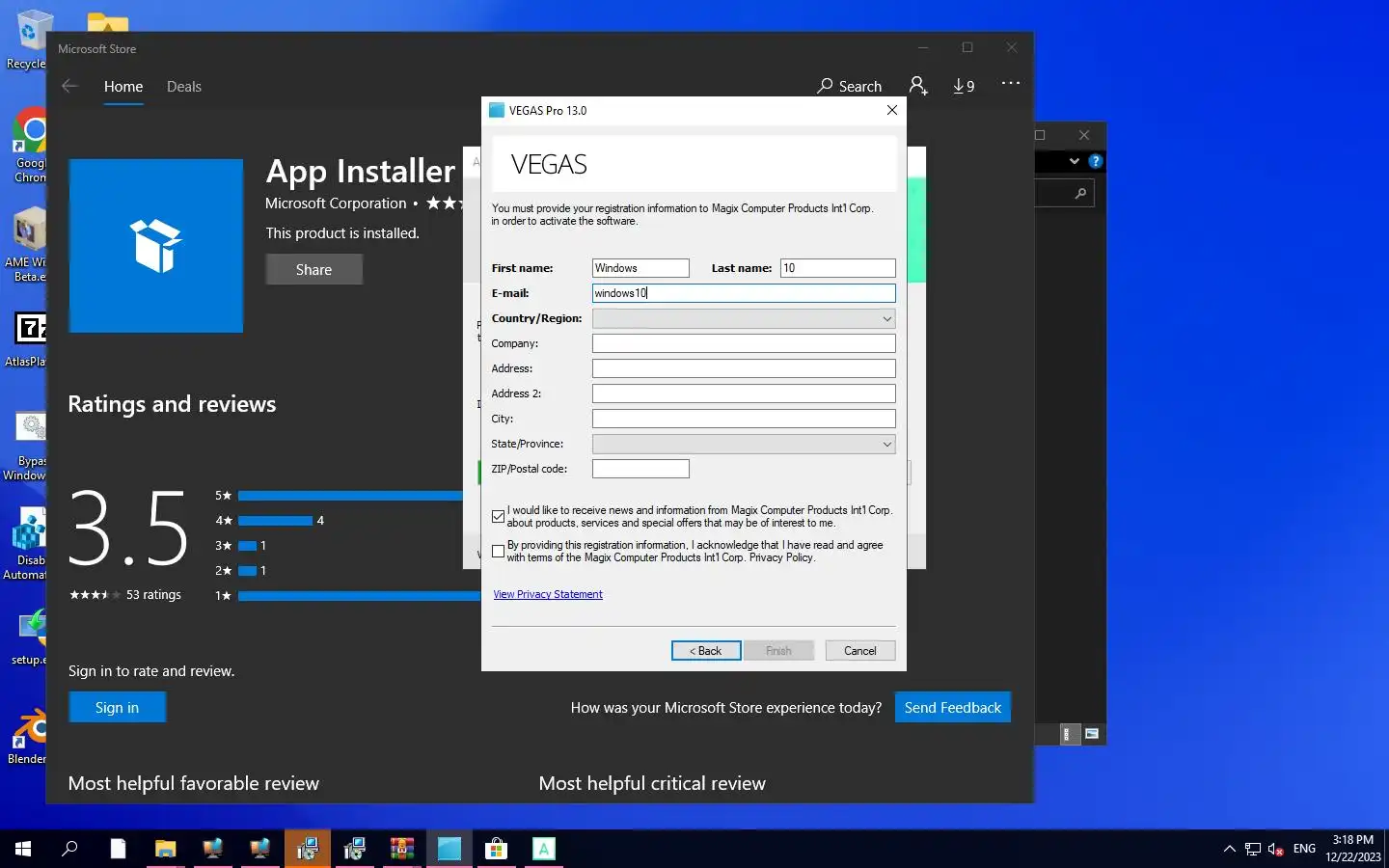Click the Address 2 input field
1389x868 pixels.
coord(744,393)
